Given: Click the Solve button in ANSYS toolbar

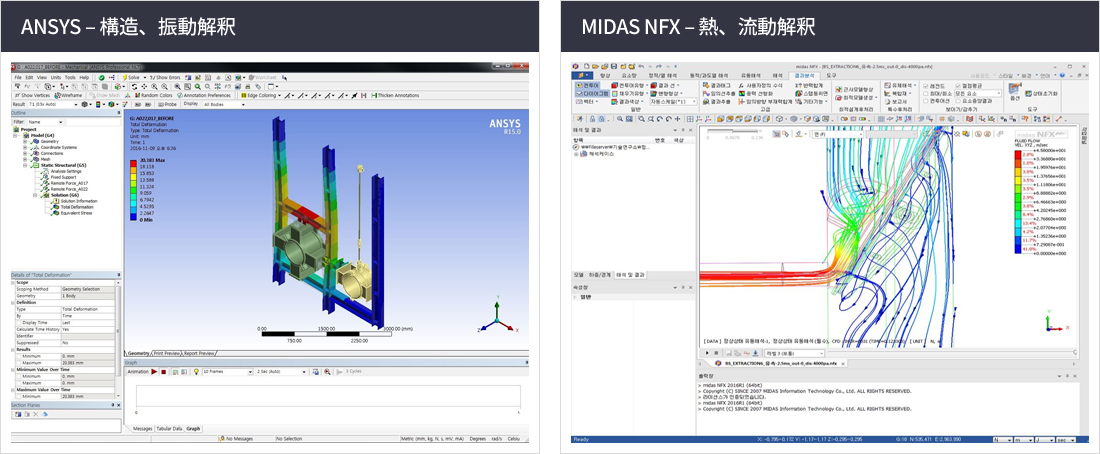Looking at the screenshot, I should [x=131, y=77].
